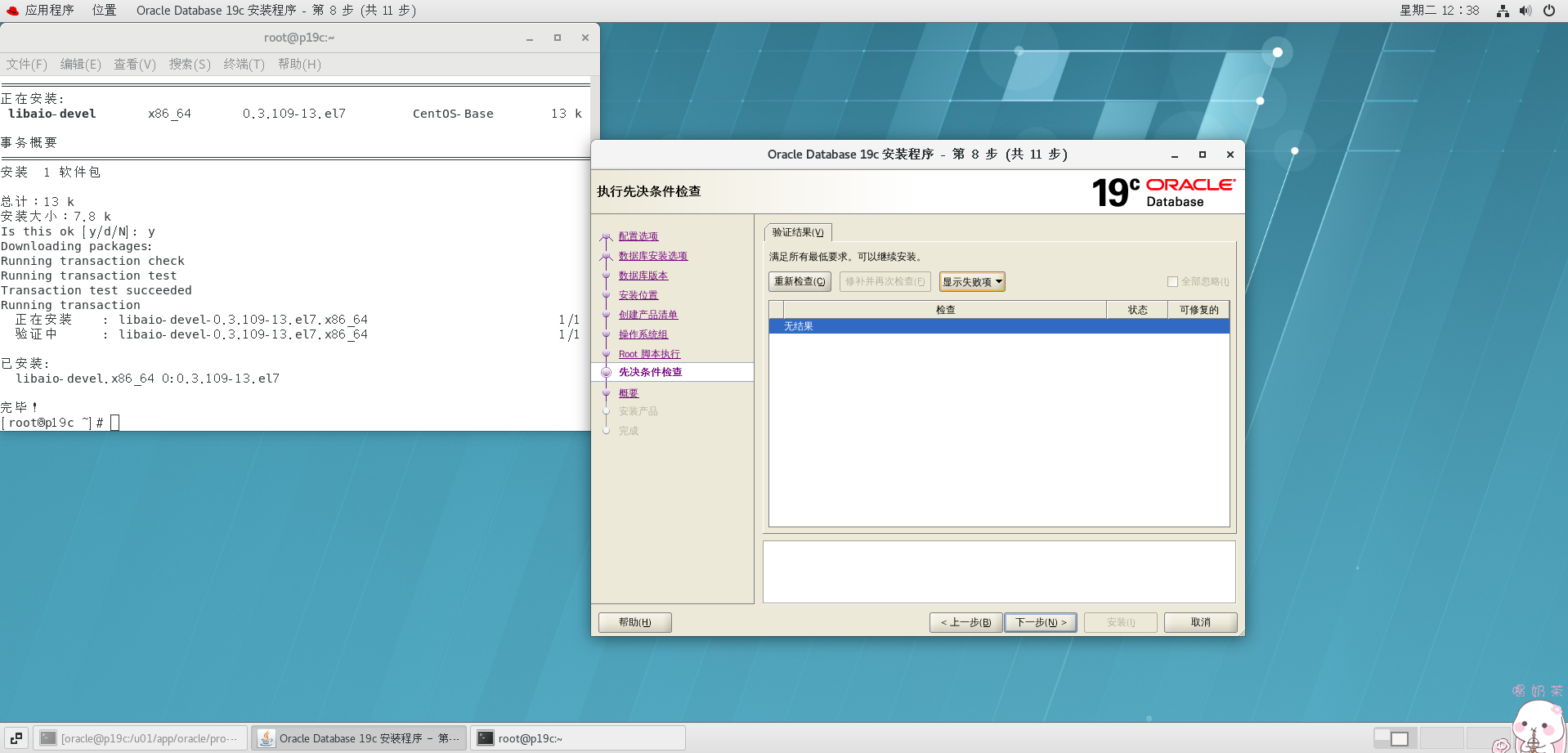Viewport: 1568px width, 753px height.
Task: Switch to the root@p19c taskbar item
Action: click(578, 738)
